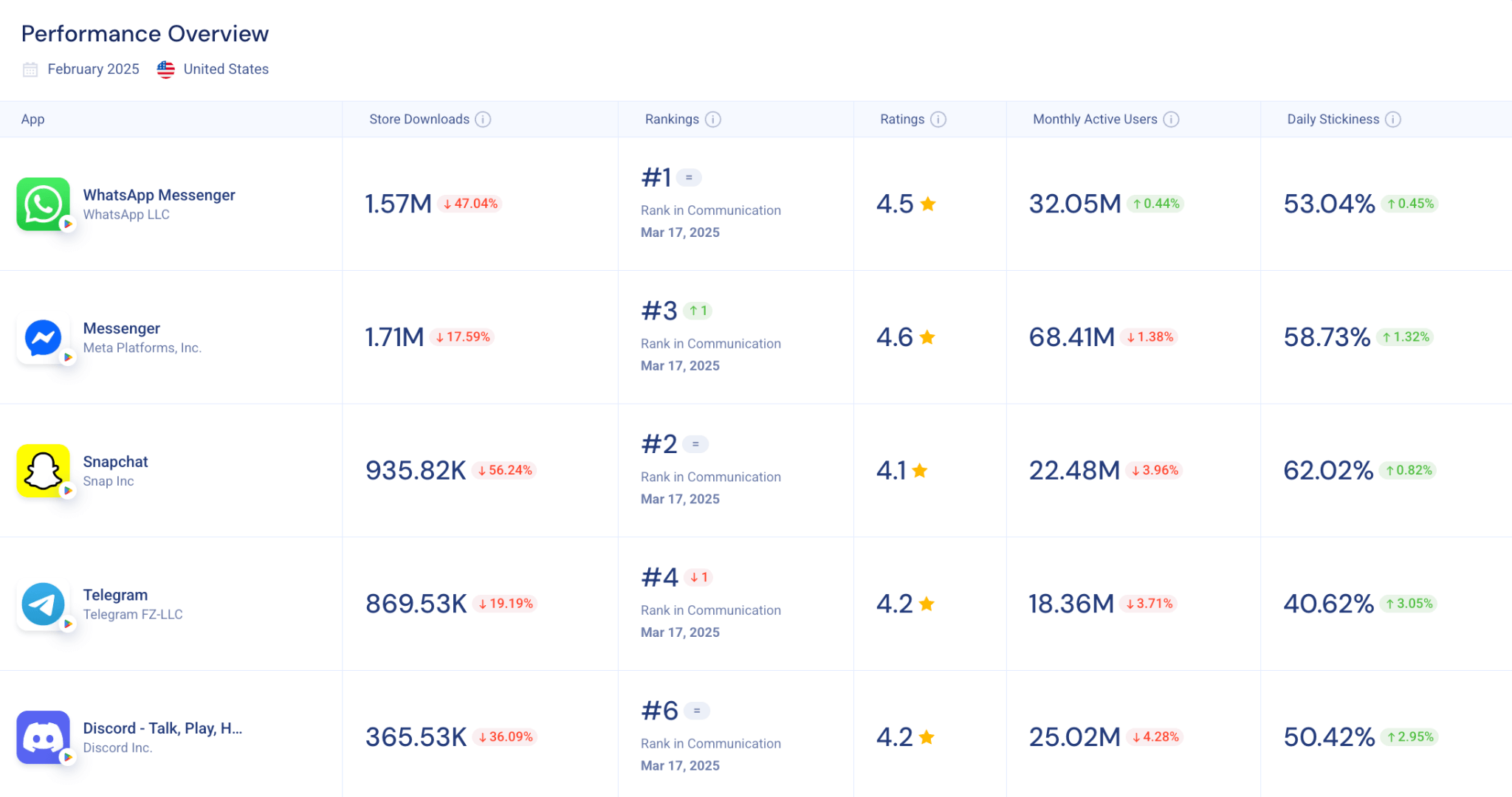Open the Telegram app name link

tap(116, 595)
